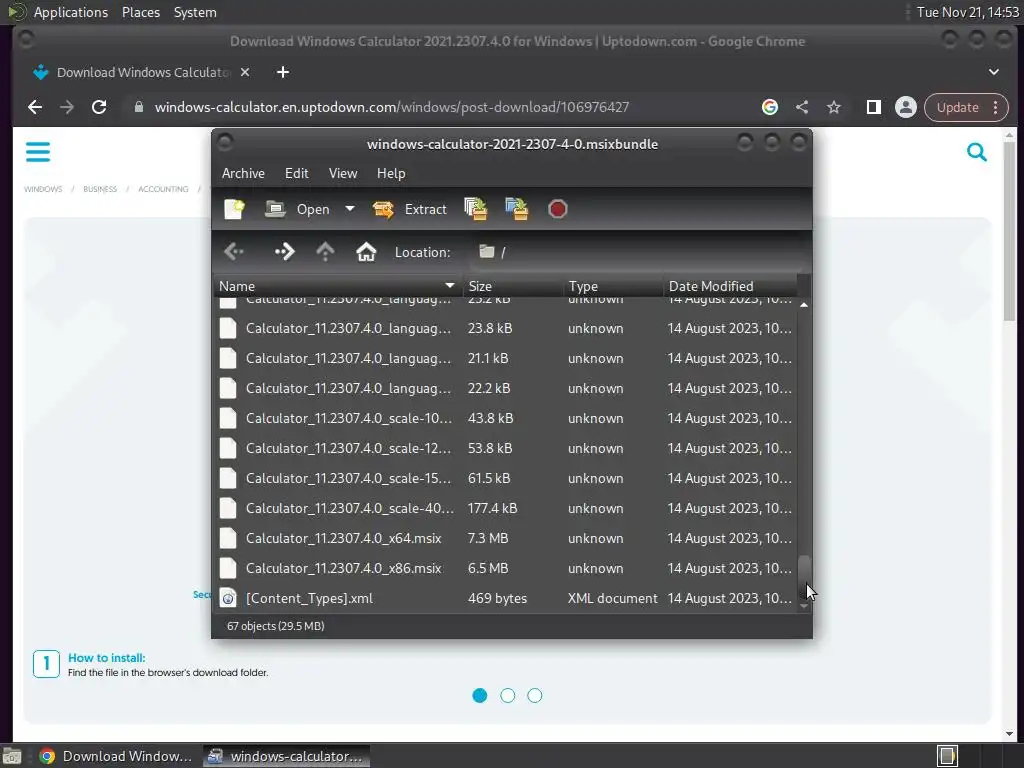Viewport: 1024px width, 768px height.
Task: Bookmark this page with star icon
Action: [x=834, y=107]
